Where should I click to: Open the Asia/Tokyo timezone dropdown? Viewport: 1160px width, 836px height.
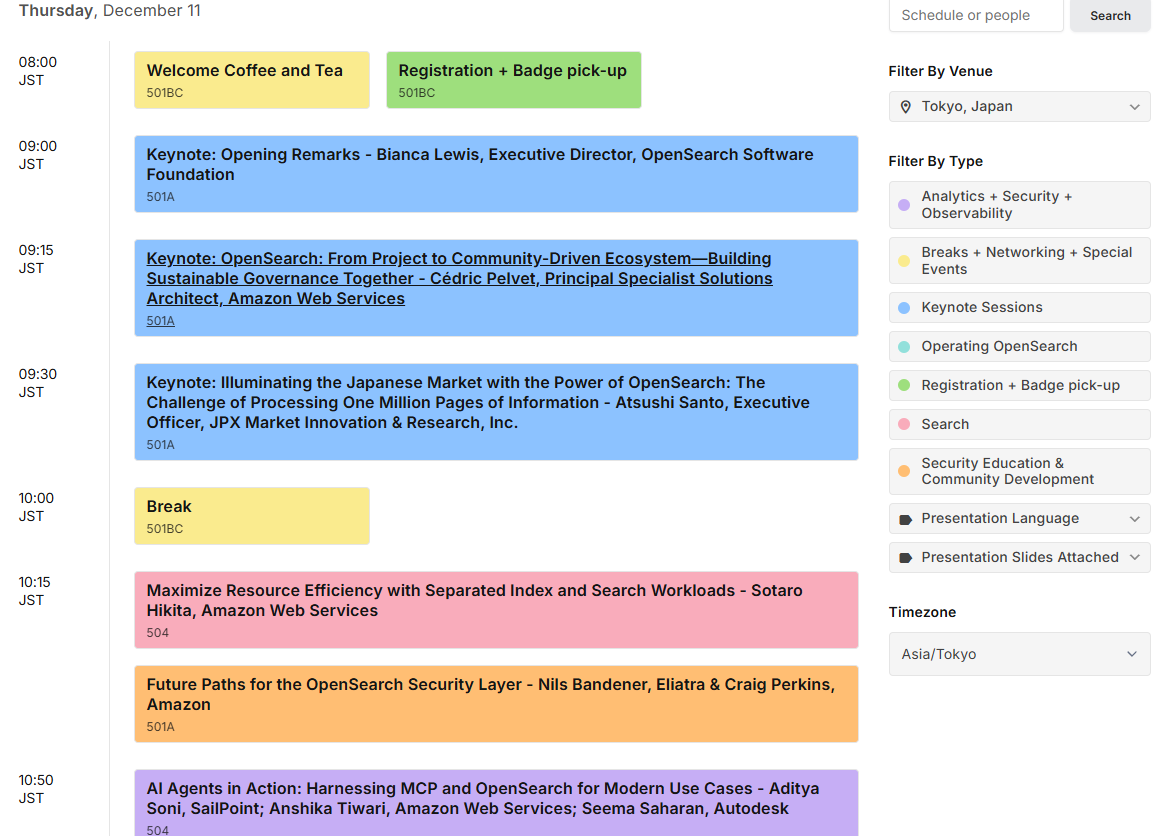[1019, 654]
